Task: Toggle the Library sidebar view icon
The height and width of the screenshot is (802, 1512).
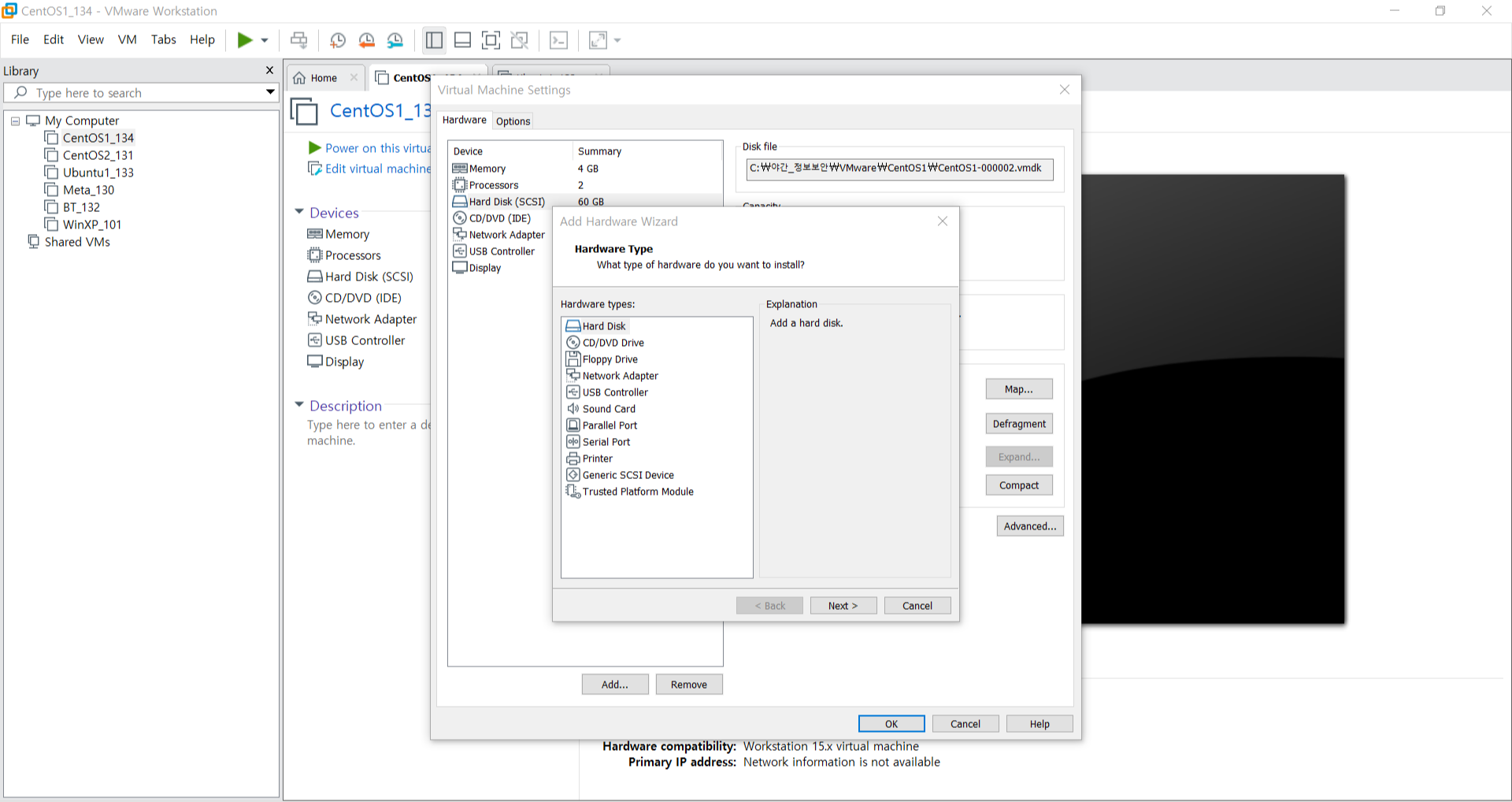Action: [x=434, y=40]
